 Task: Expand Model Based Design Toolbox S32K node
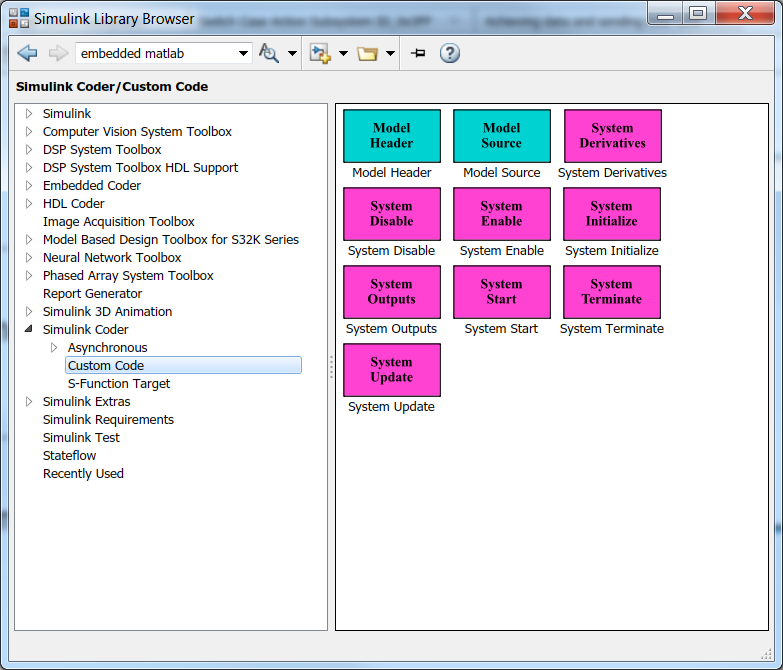29,239
